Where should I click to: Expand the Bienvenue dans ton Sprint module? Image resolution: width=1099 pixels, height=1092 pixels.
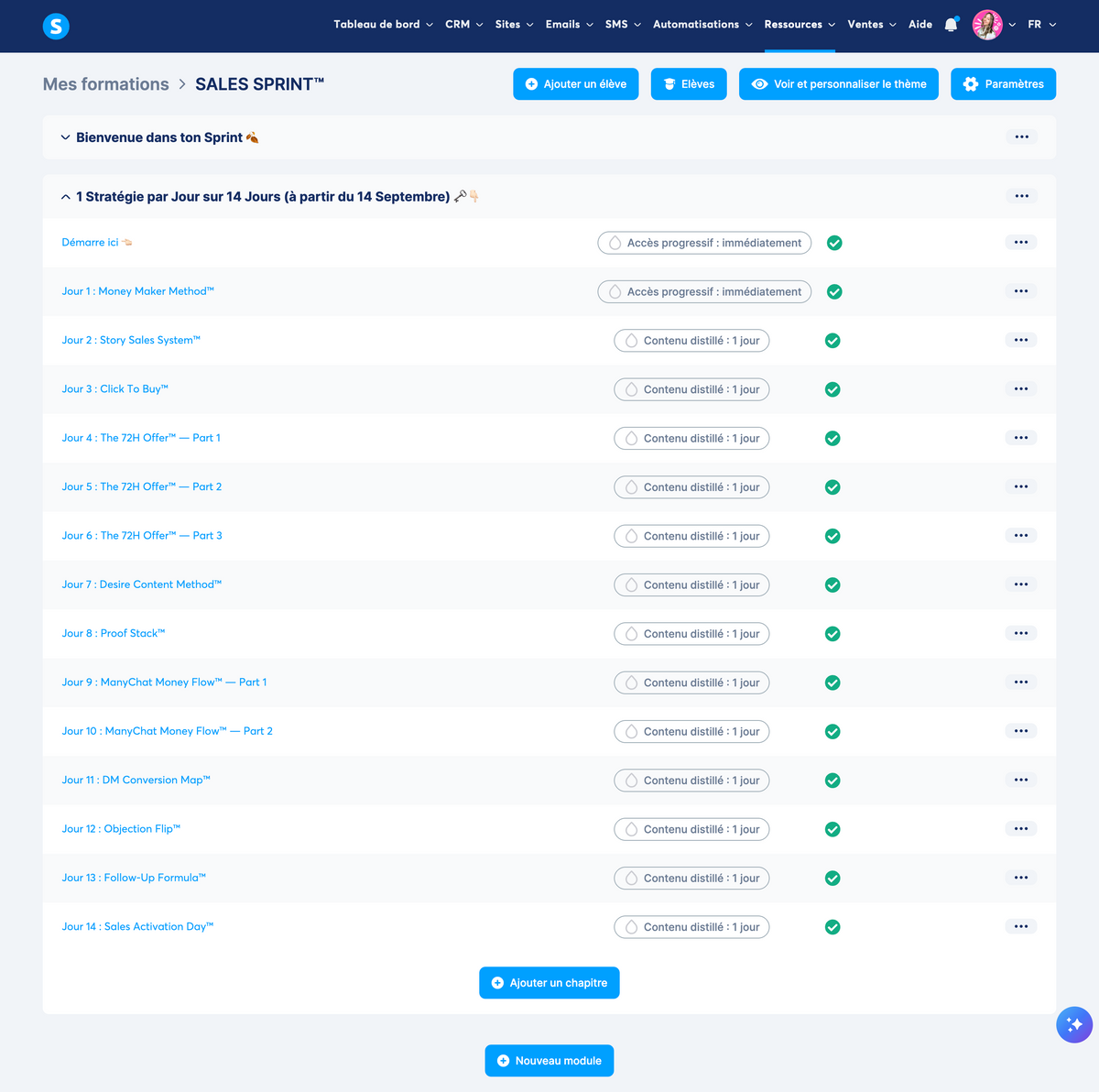pyautogui.click(x=65, y=137)
